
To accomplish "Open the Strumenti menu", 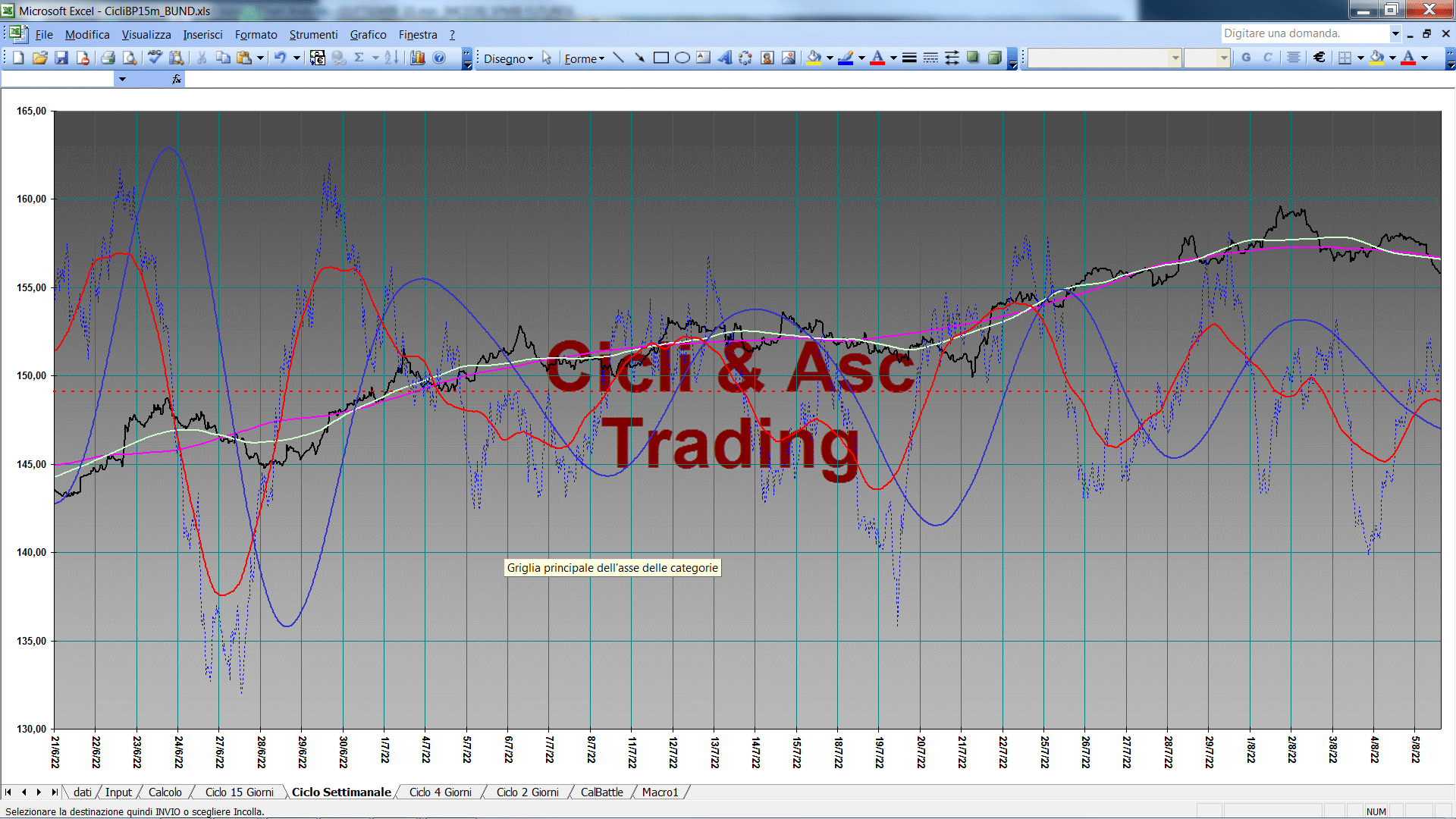I will tap(313, 35).
